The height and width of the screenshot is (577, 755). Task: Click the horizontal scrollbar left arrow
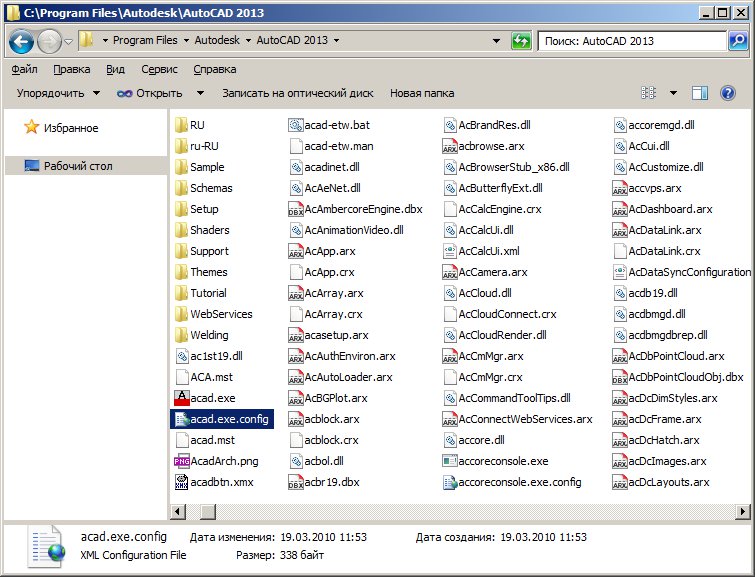click(x=178, y=511)
